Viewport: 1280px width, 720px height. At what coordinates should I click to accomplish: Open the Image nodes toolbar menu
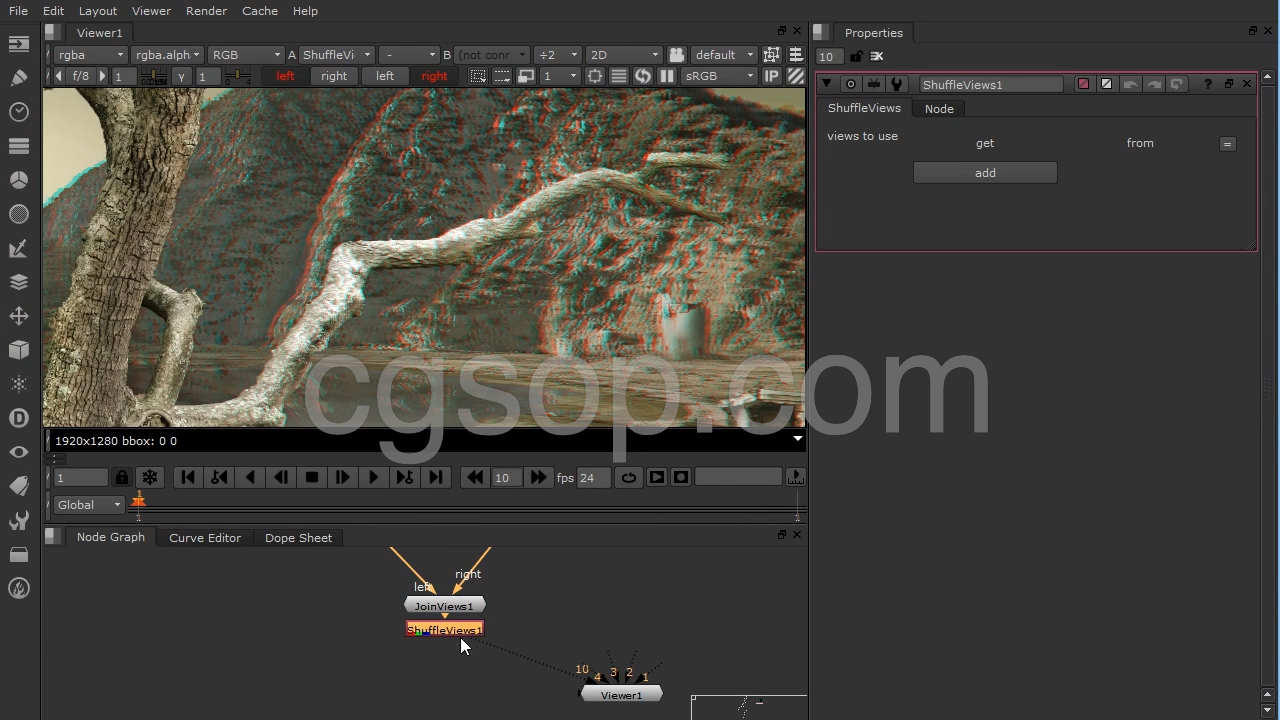[18, 44]
